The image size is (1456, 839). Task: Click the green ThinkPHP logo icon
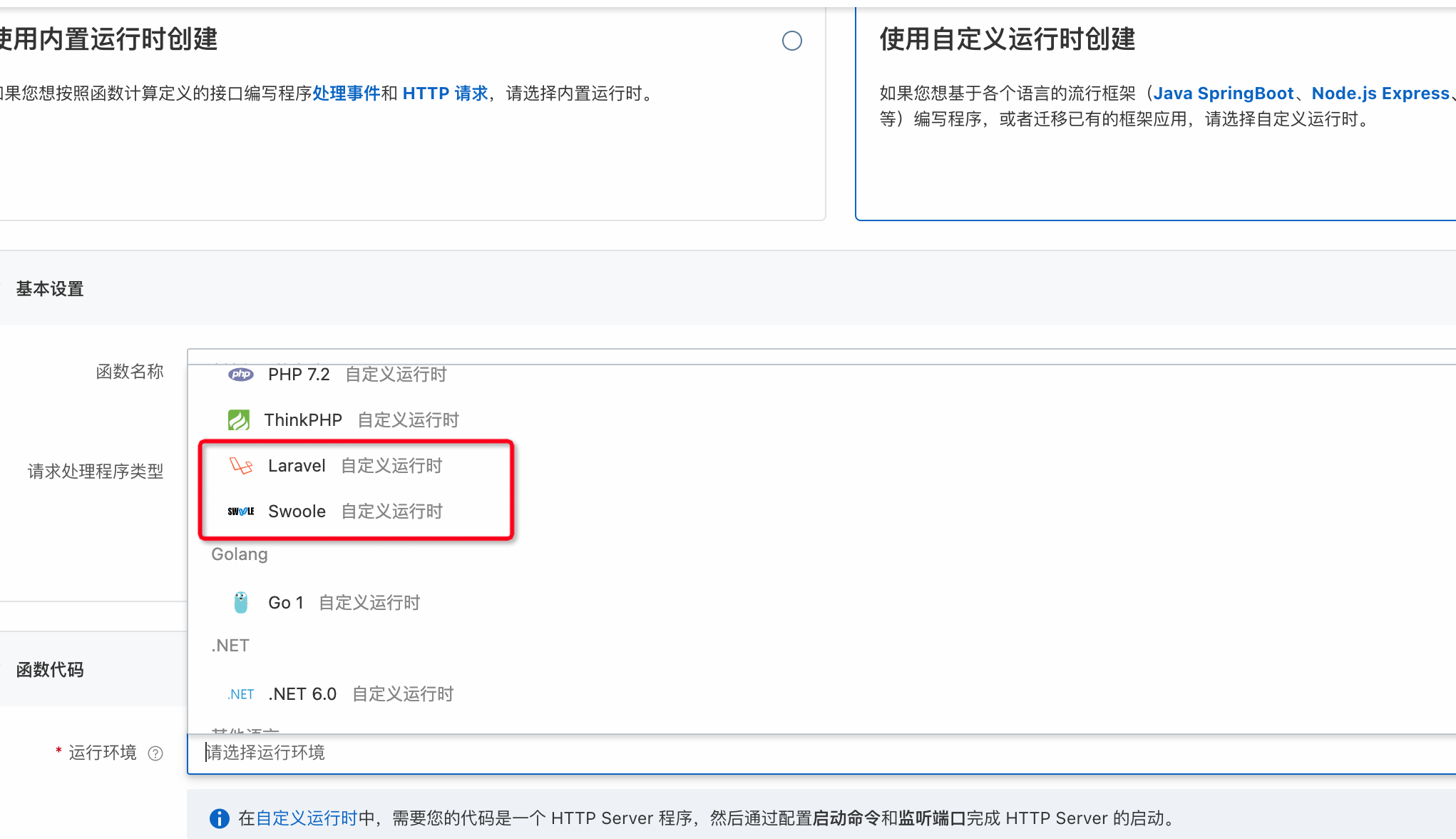239,420
